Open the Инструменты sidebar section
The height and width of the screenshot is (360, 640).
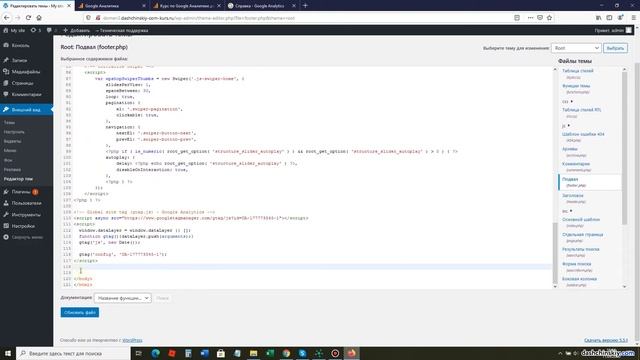pyautogui.click(x=27, y=214)
